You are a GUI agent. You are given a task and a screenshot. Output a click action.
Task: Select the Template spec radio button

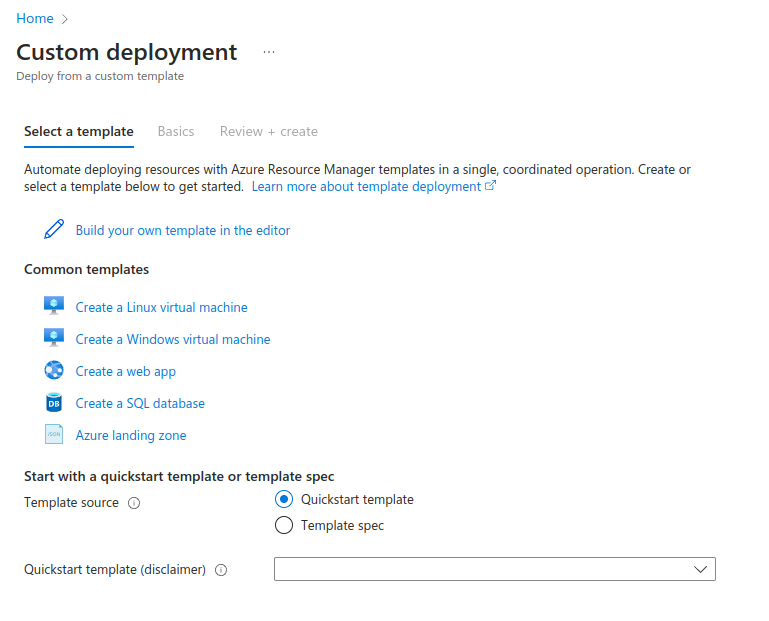click(x=284, y=525)
